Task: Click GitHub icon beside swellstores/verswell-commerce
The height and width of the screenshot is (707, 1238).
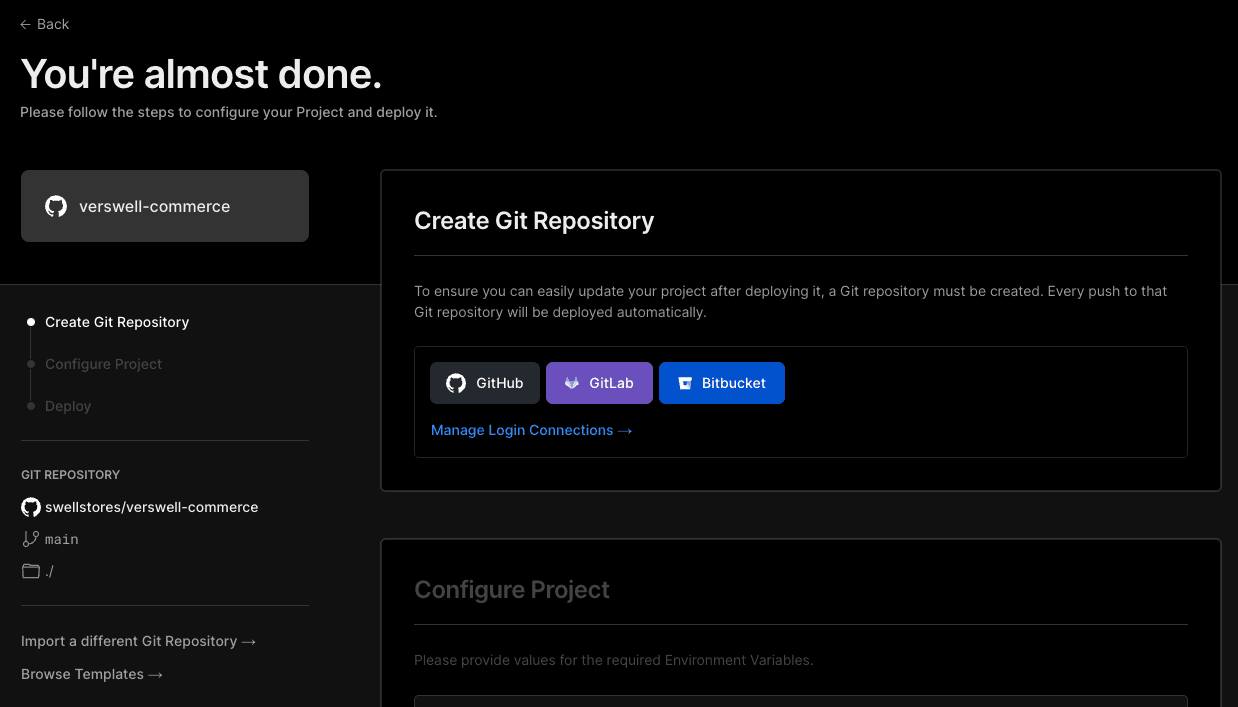Action: (31, 507)
